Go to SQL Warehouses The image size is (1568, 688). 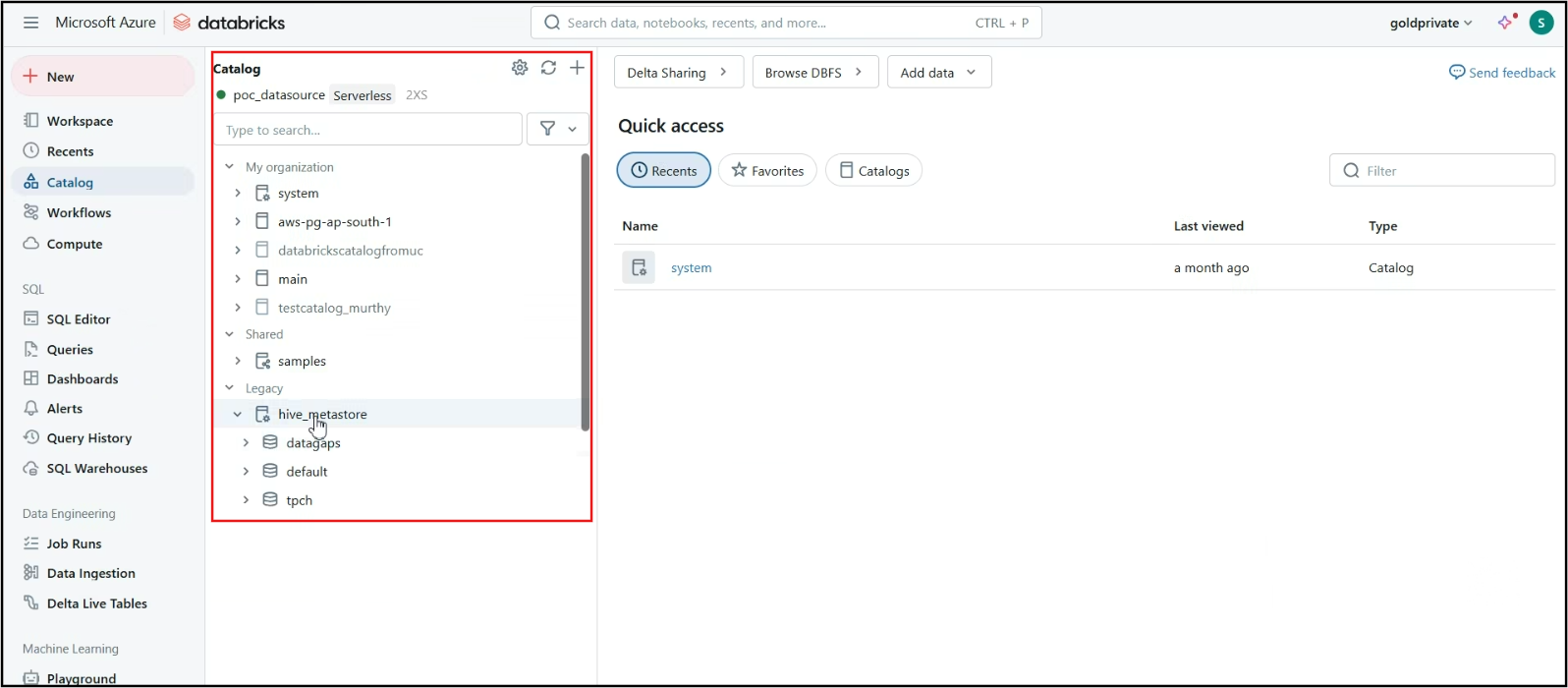click(96, 469)
